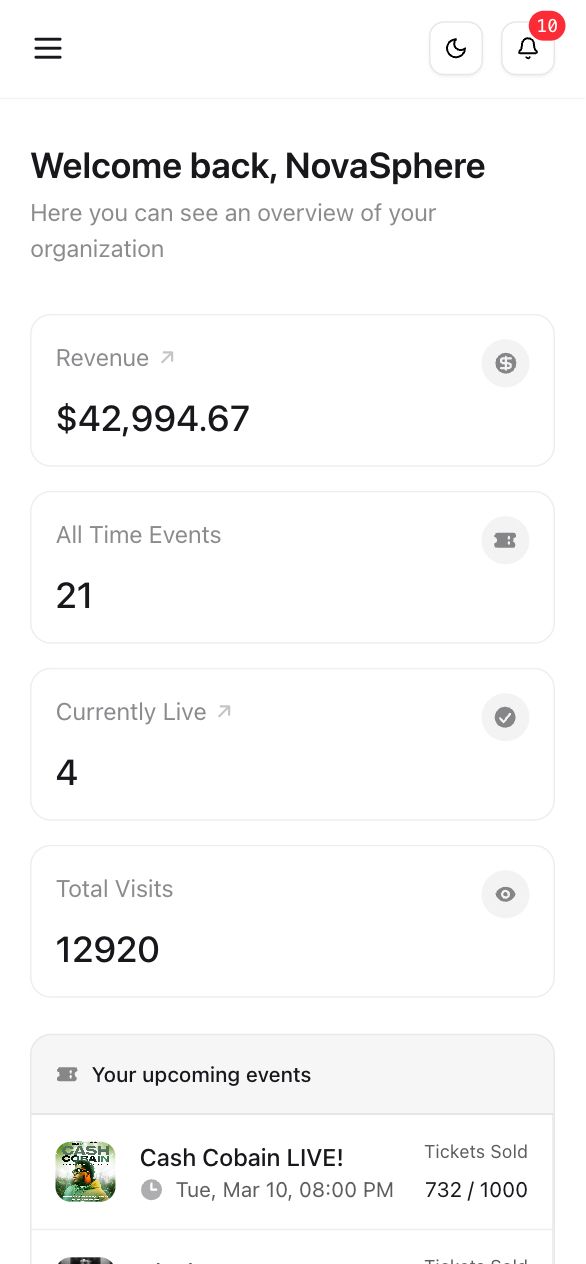Expand the Revenue card with its diagonal arrow
Viewport: 586px width, 1264px height.
(x=166, y=356)
